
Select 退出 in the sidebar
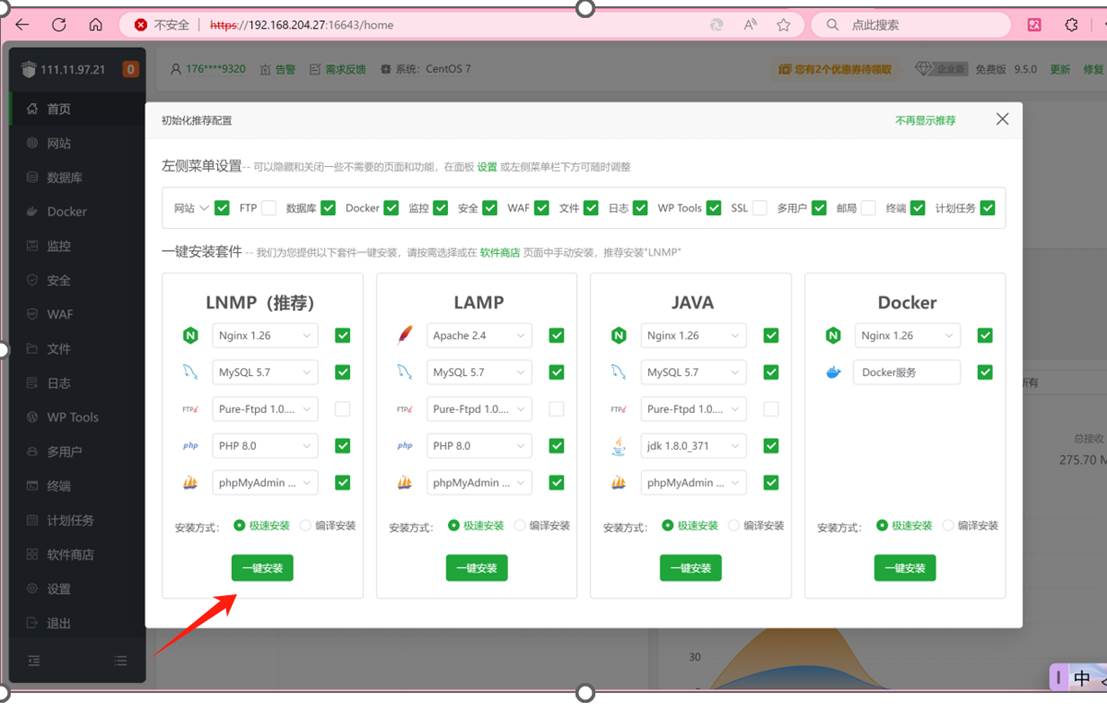pos(78,623)
